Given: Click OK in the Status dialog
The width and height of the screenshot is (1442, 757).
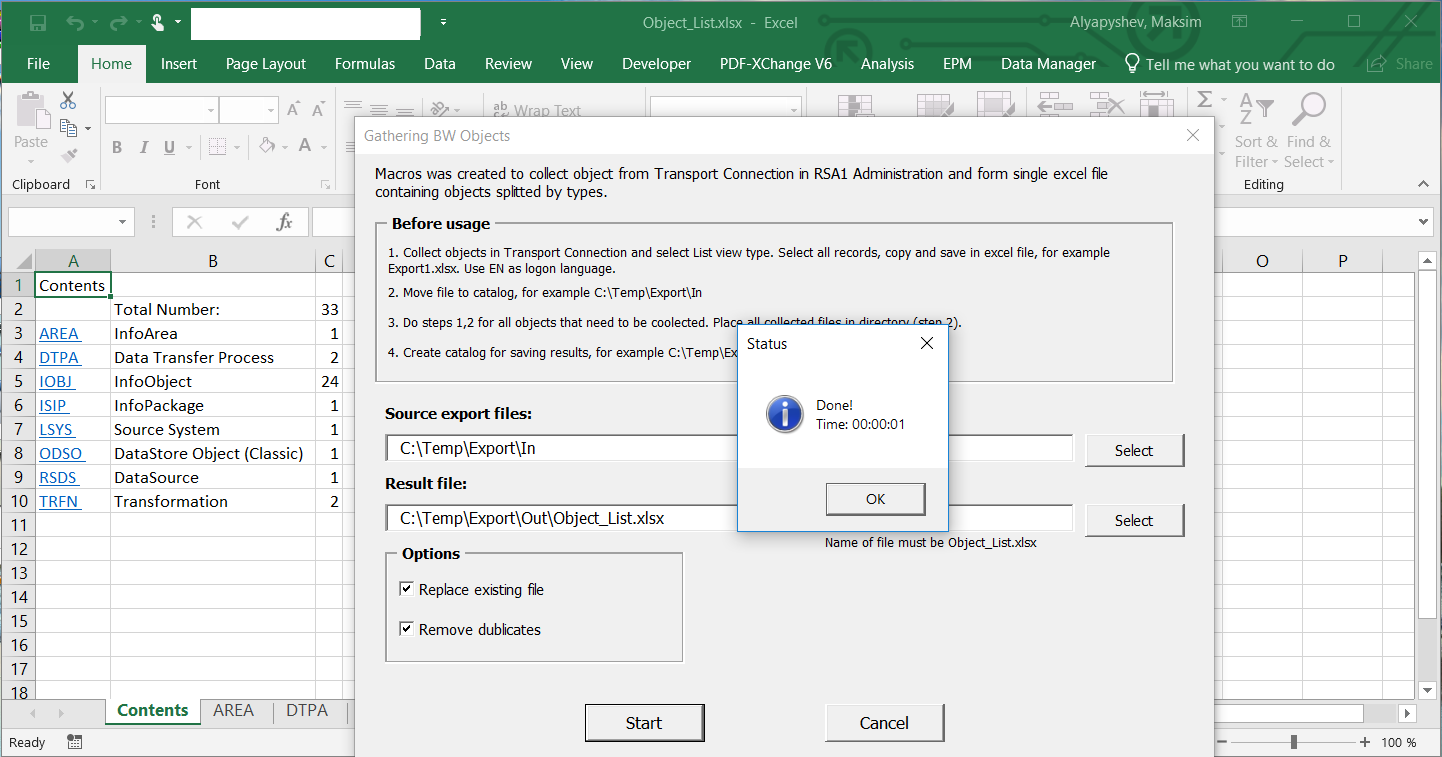Looking at the screenshot, I should (875, 499).
